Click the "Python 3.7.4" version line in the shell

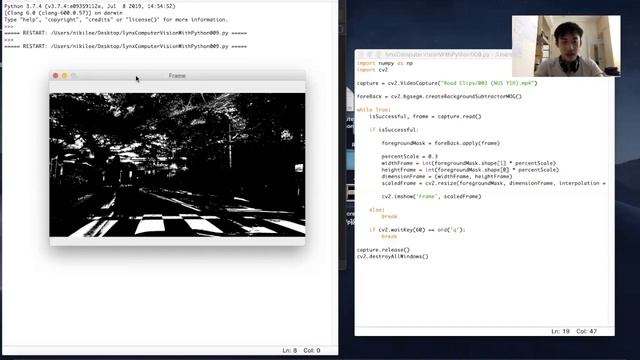point(90,6)
